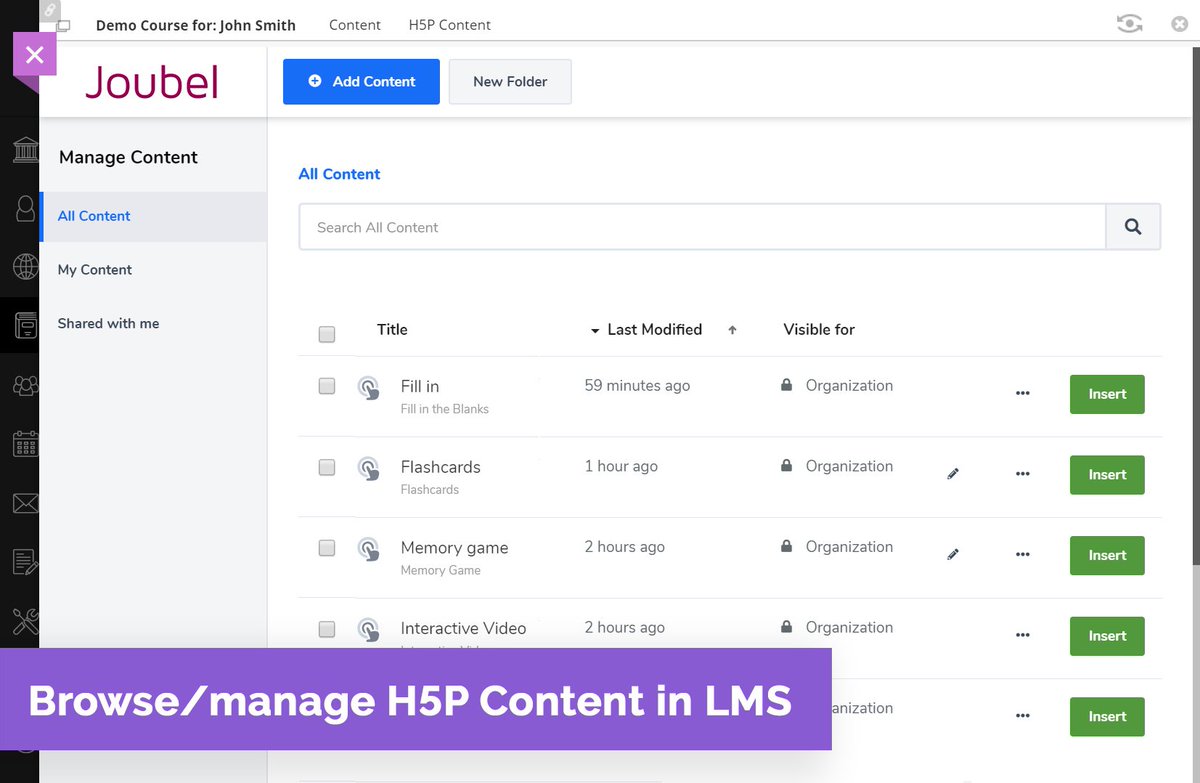Check the Interactive Video row checkbox
Screen dimensions: 1200x783
(327, 629)
